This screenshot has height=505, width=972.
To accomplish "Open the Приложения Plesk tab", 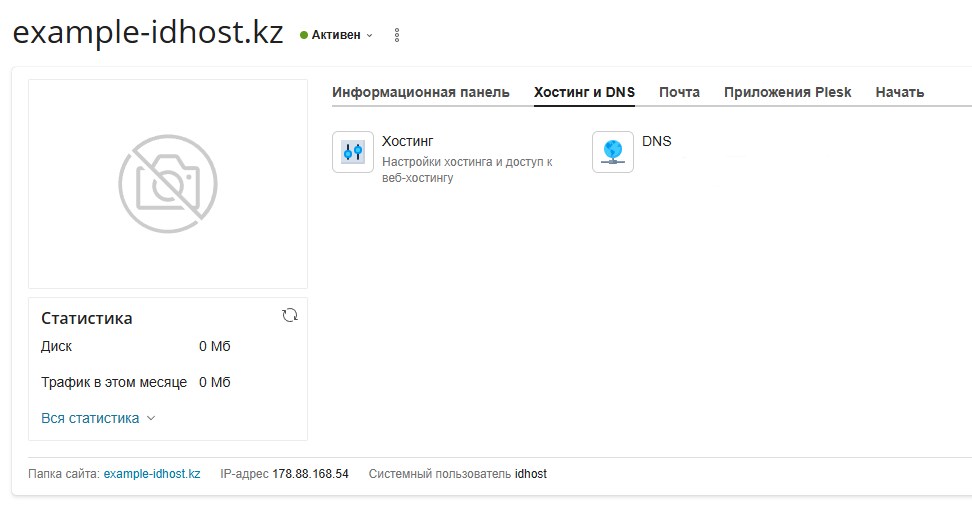I will [x=787, y=92].
